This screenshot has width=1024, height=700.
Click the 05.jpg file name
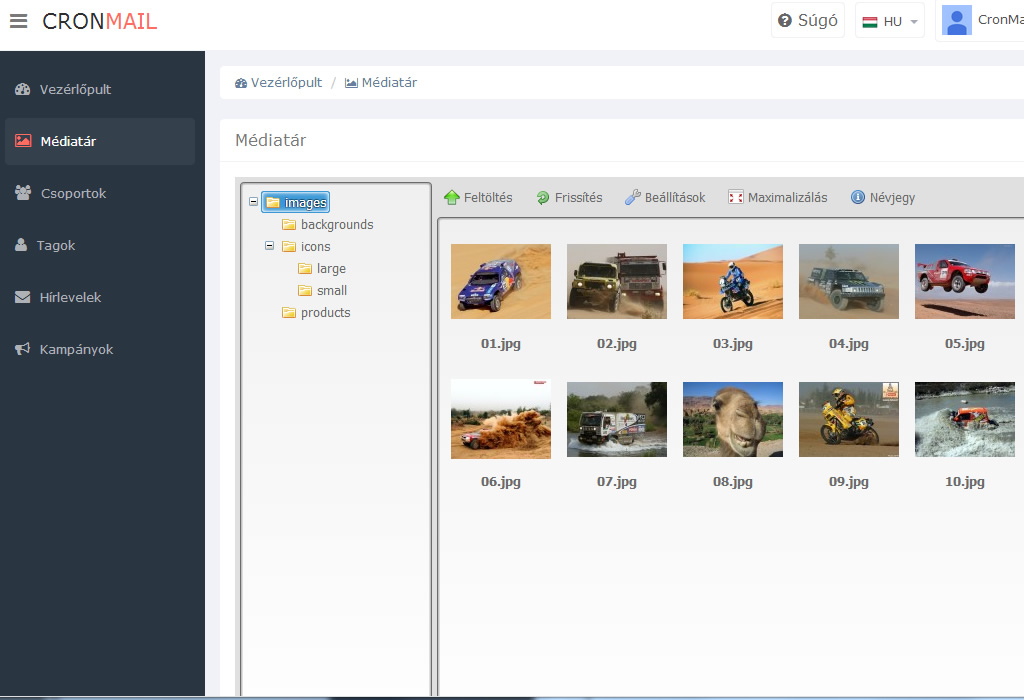(x=965, y=344)
